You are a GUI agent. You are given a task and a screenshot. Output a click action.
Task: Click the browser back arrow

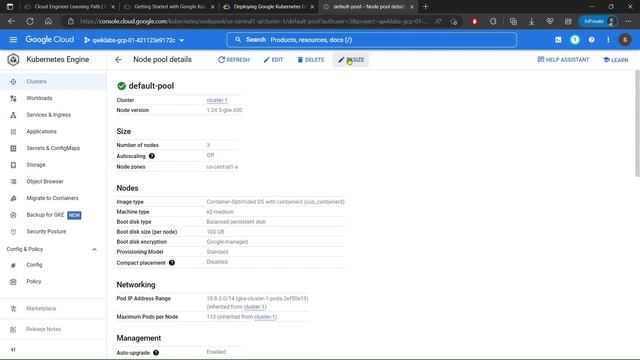[x=11, y=21]
